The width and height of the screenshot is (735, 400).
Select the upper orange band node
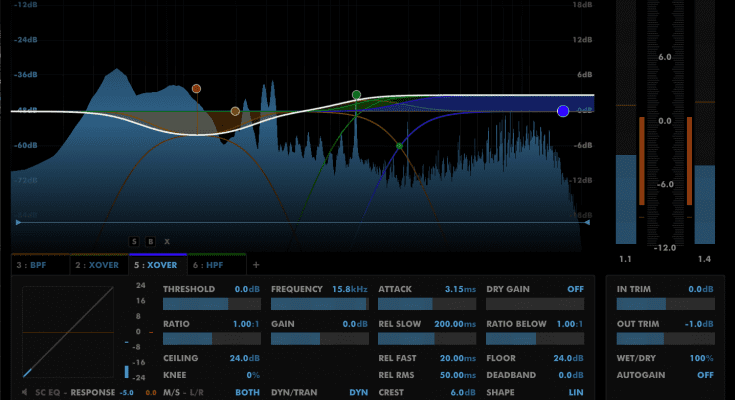[196, 89]
